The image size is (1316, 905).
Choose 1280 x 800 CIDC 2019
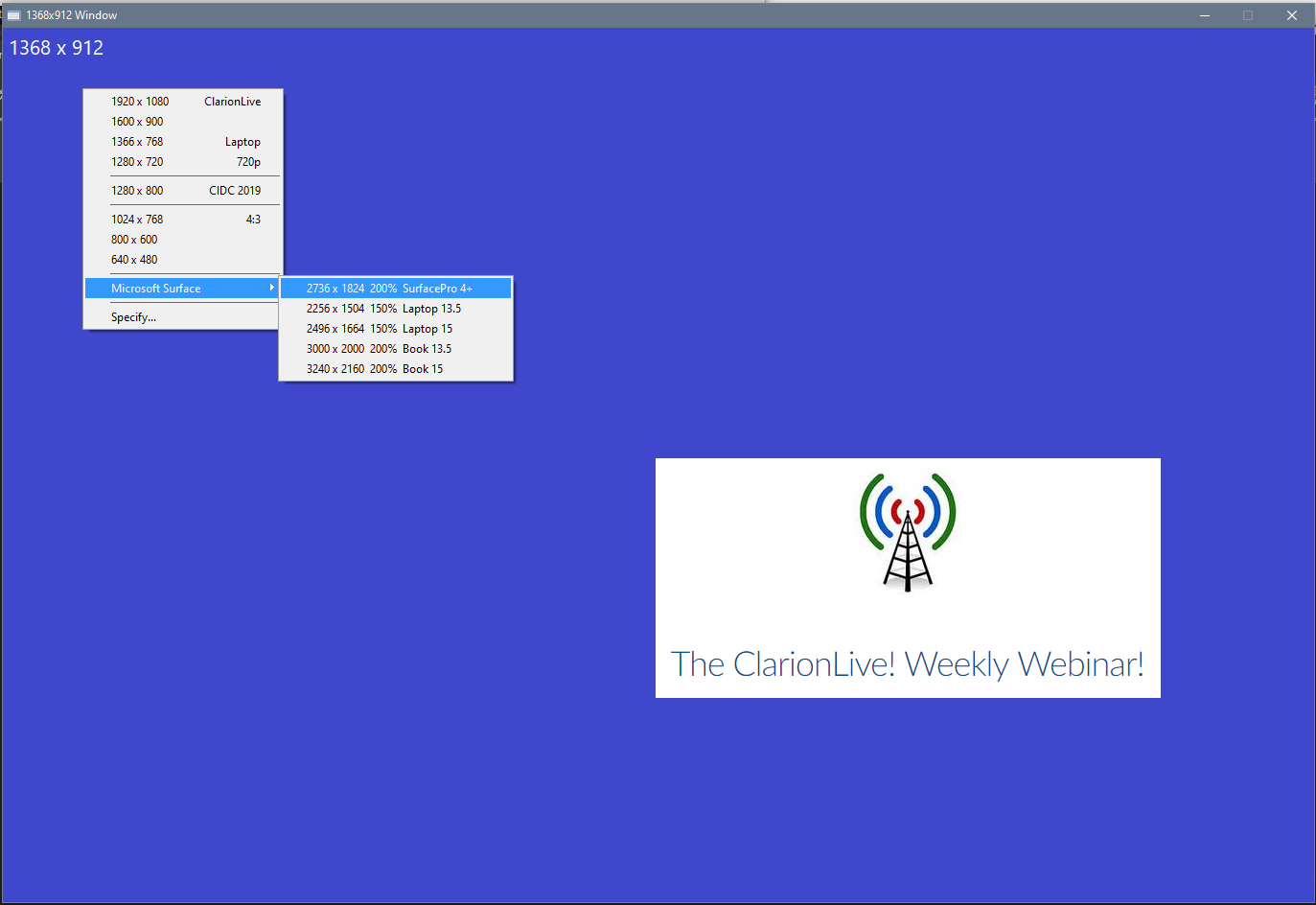point(184,191)
